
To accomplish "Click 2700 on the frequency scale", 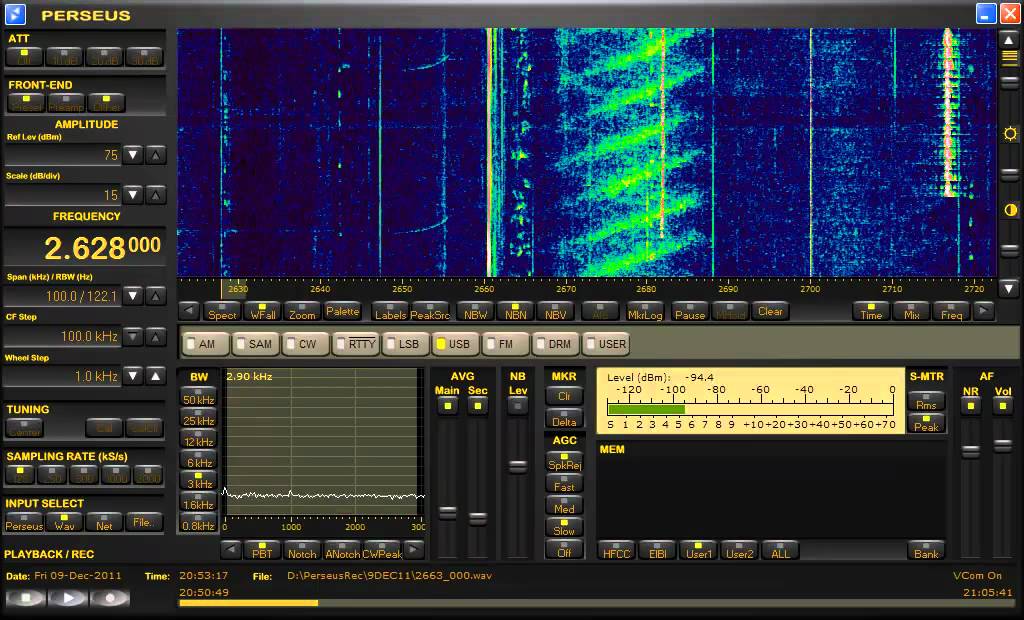I will tap(810, 289).
